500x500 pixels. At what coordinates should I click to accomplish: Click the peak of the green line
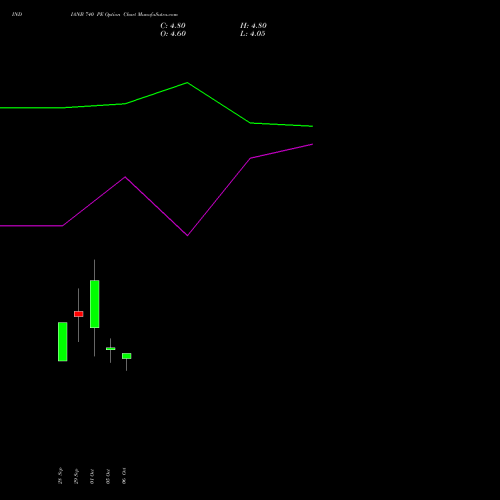pos(187,83)
